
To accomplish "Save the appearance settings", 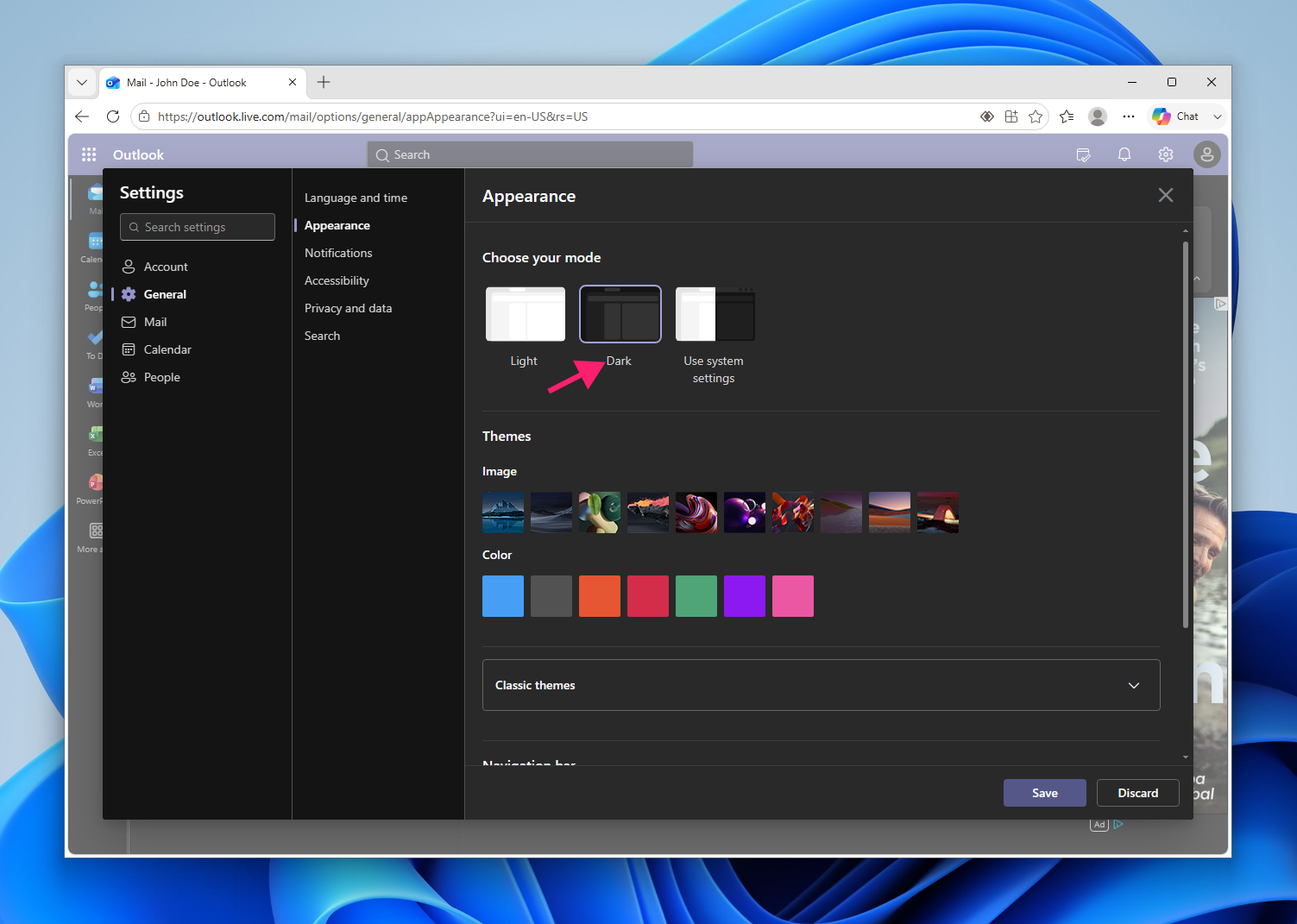I will pyautogui.click(x=1044, y=793).
